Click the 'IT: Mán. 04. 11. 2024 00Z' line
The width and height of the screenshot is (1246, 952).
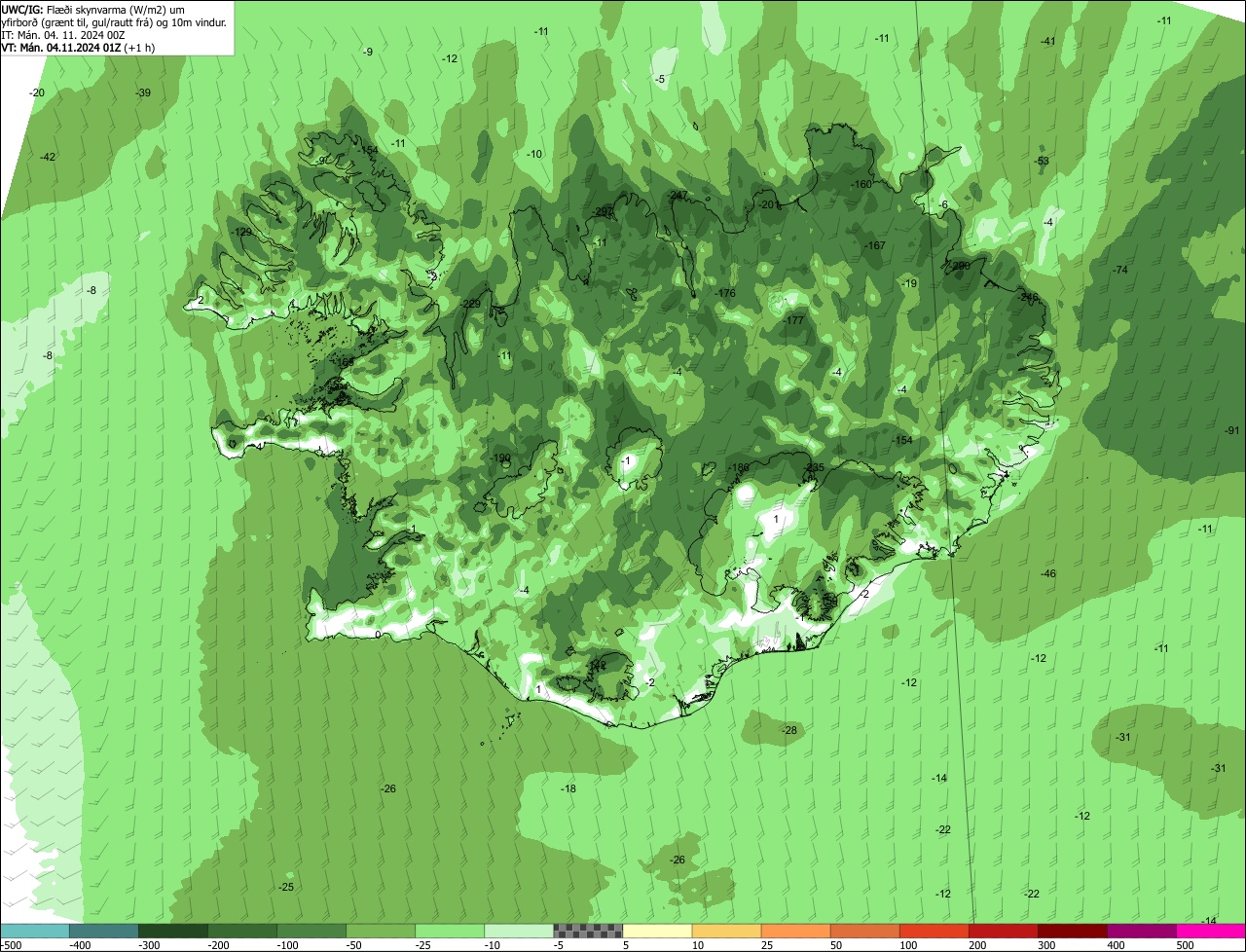63,34
